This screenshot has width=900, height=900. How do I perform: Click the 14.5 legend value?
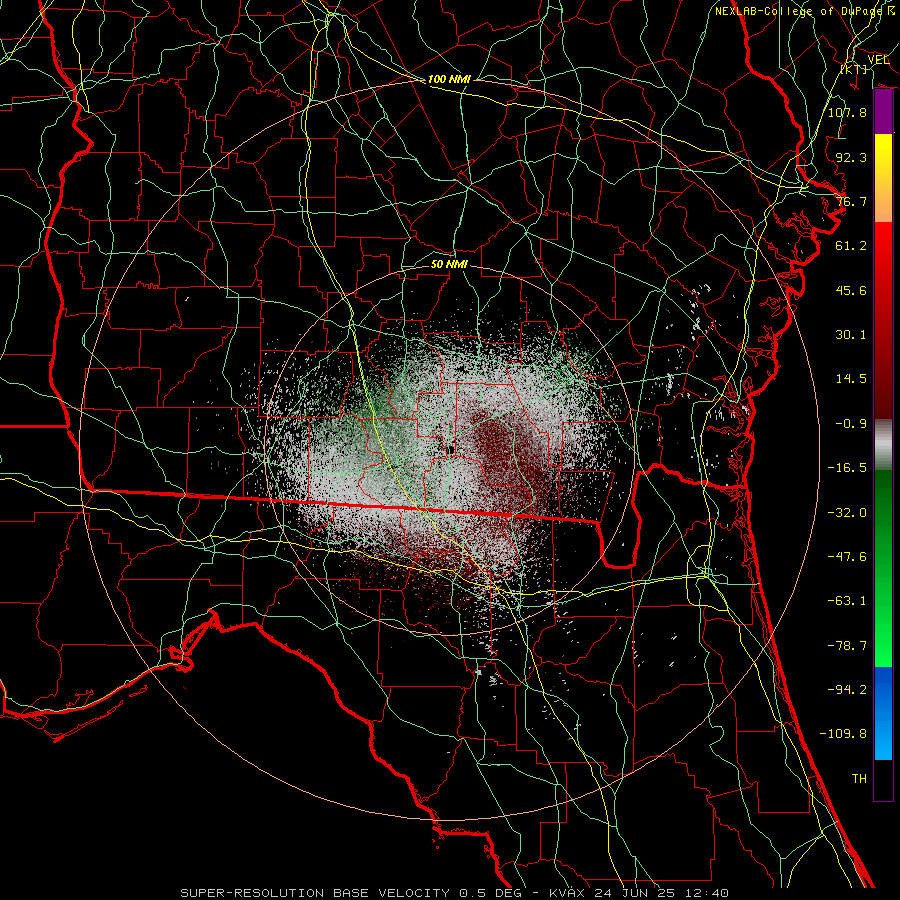[x=851, y=379]
